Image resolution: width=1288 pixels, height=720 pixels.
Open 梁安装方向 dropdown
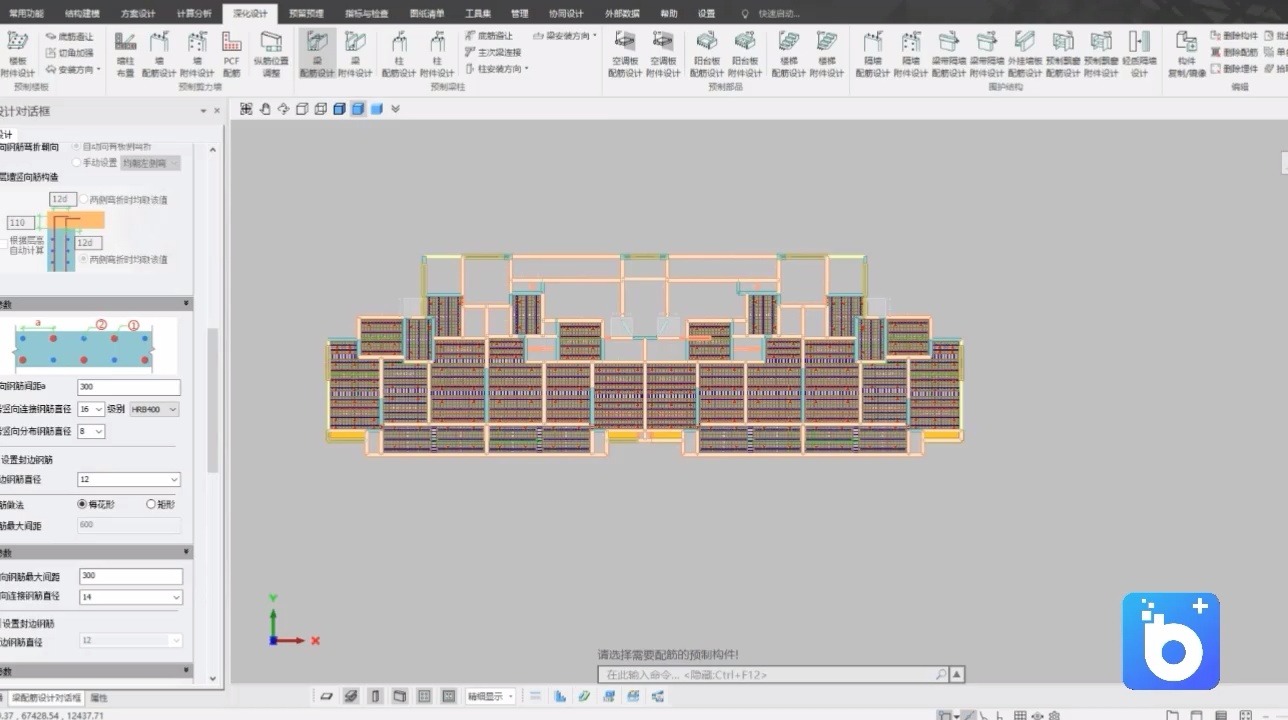coord(565,36)
